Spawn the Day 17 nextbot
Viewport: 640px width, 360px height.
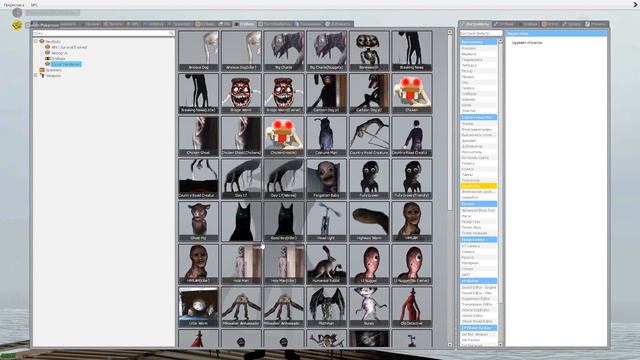pos(241,179)
